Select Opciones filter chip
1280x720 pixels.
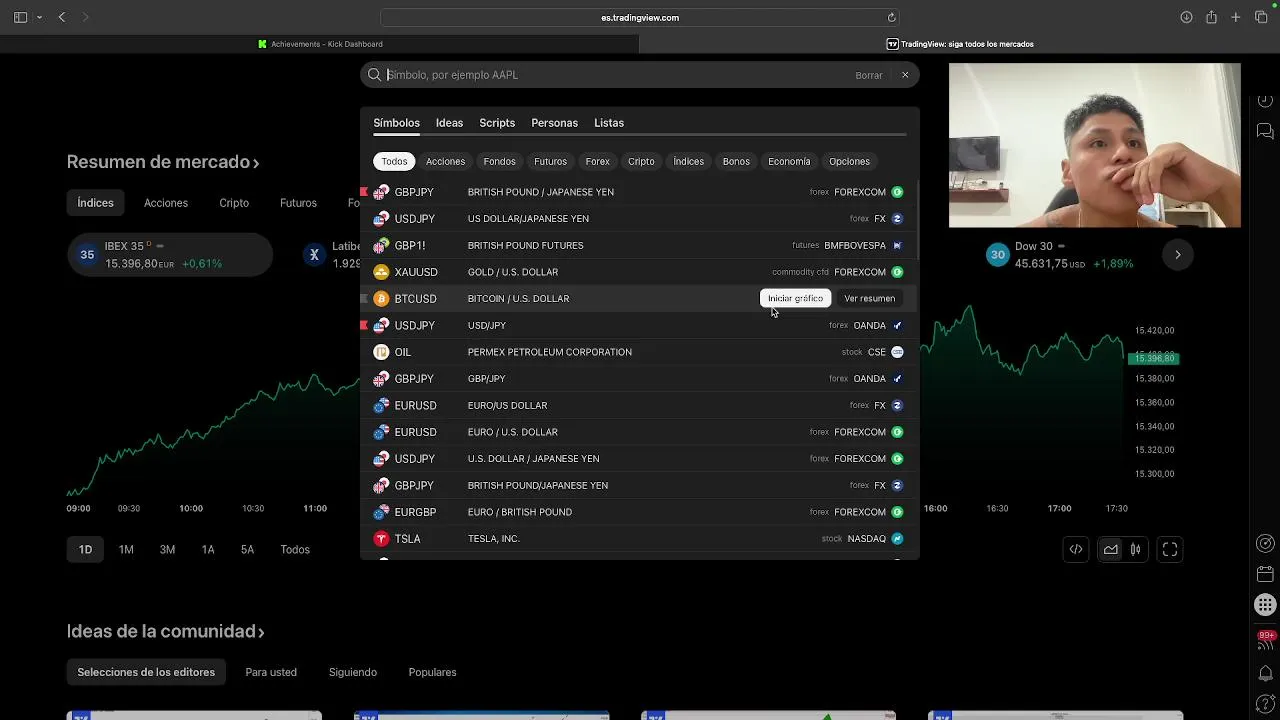click(x=849, y=161)
